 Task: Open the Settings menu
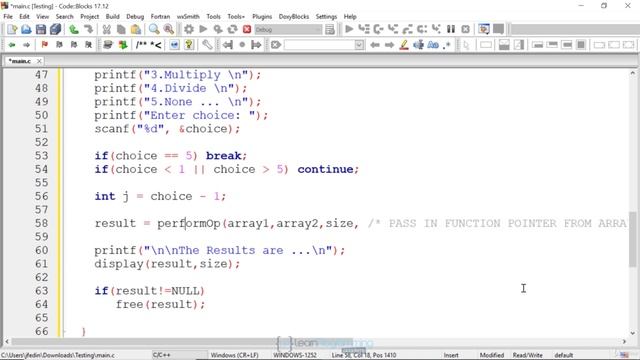pyautogui.click(x=326, y=16)
